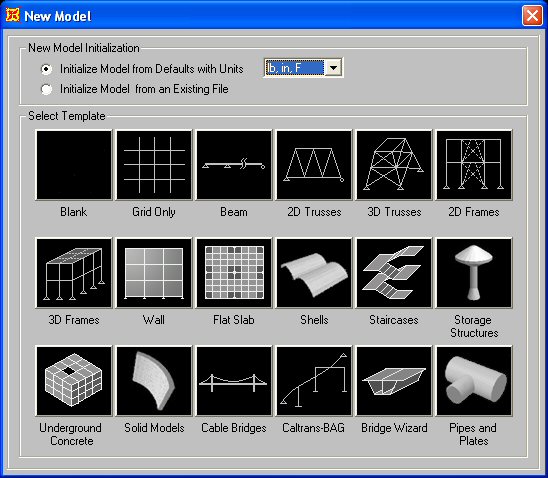This screenshot has height=478, width=548.
Task: Close the New Model dialog
Action: tap(532, 16)
